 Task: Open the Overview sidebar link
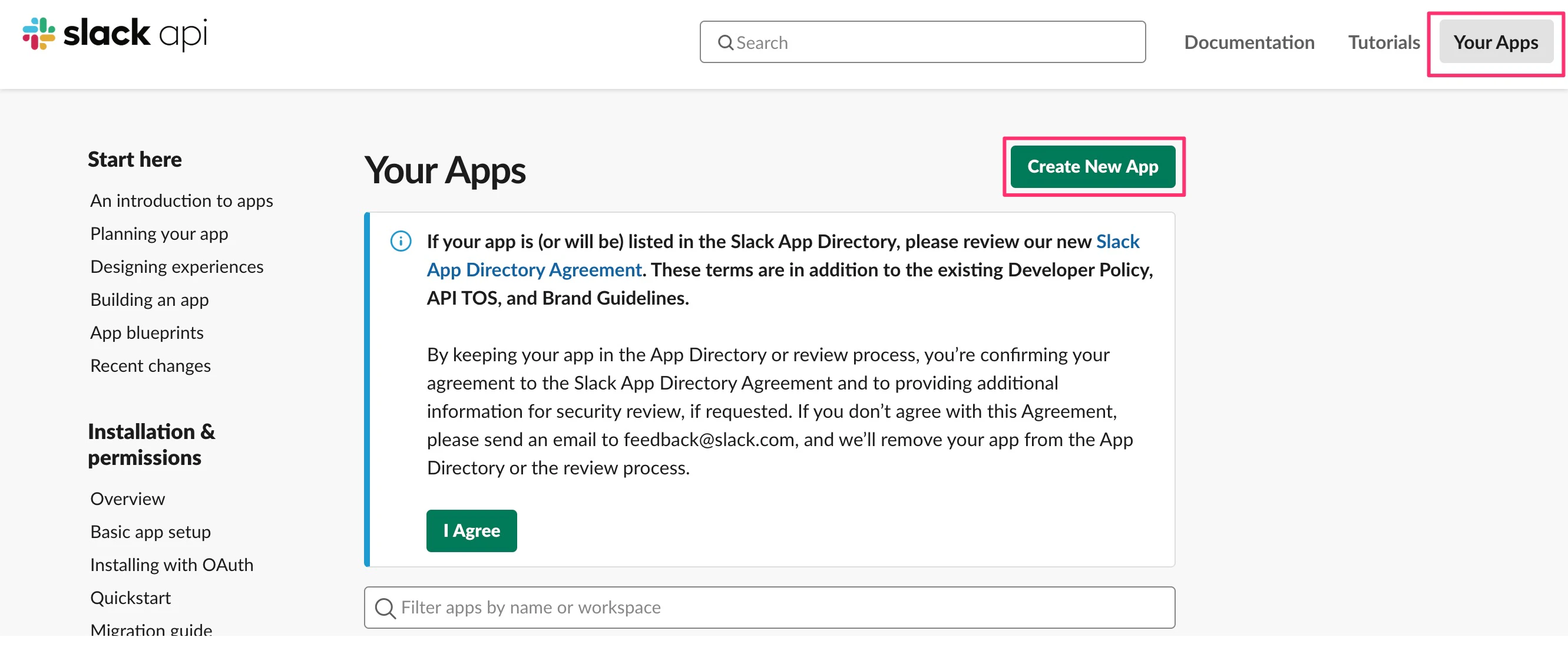127,498
